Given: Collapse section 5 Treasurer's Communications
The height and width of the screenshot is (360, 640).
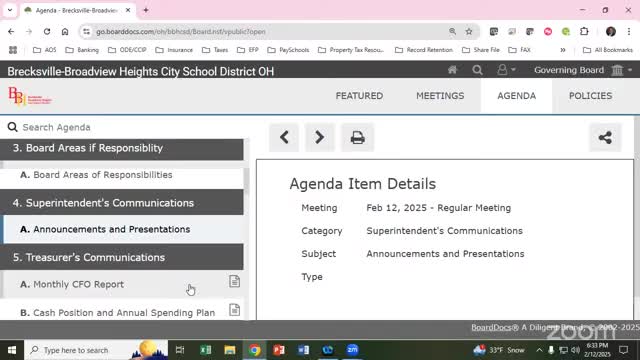Looking at the screenshot, I should click(122, 258).
